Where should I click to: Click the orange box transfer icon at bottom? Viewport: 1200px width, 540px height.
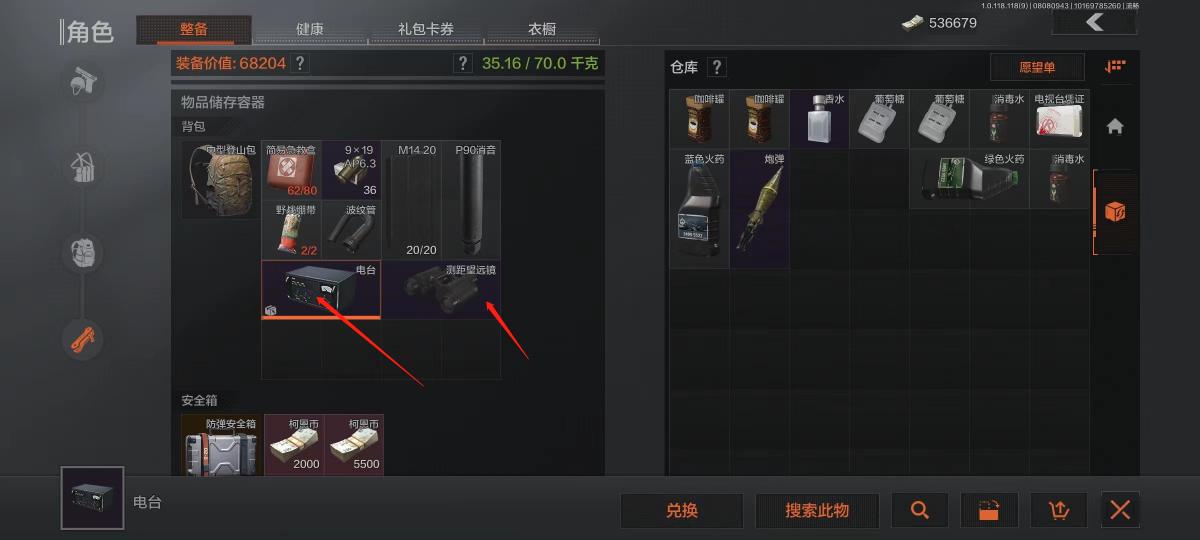(989, 510)
